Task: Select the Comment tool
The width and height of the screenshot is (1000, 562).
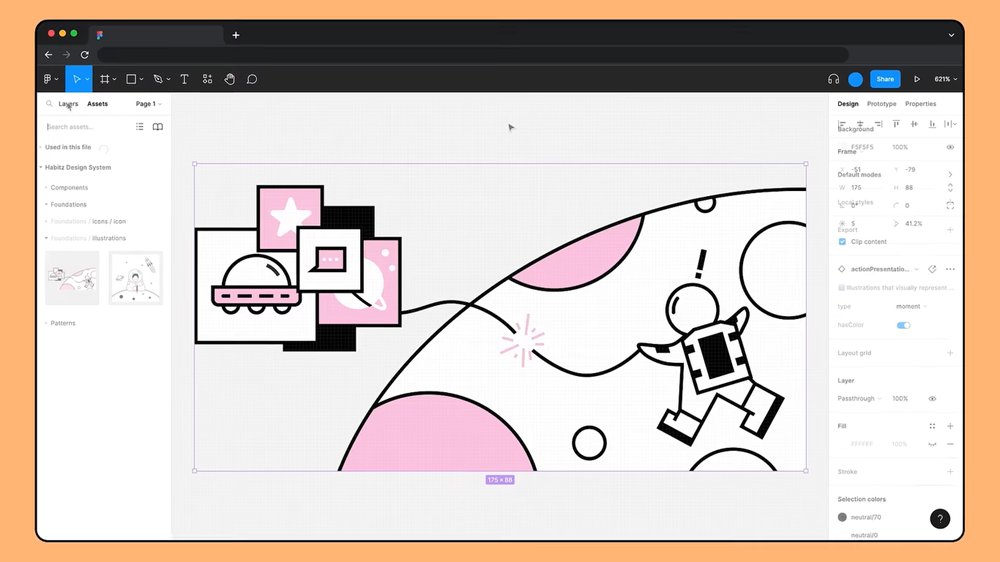Action: point(252,79)
